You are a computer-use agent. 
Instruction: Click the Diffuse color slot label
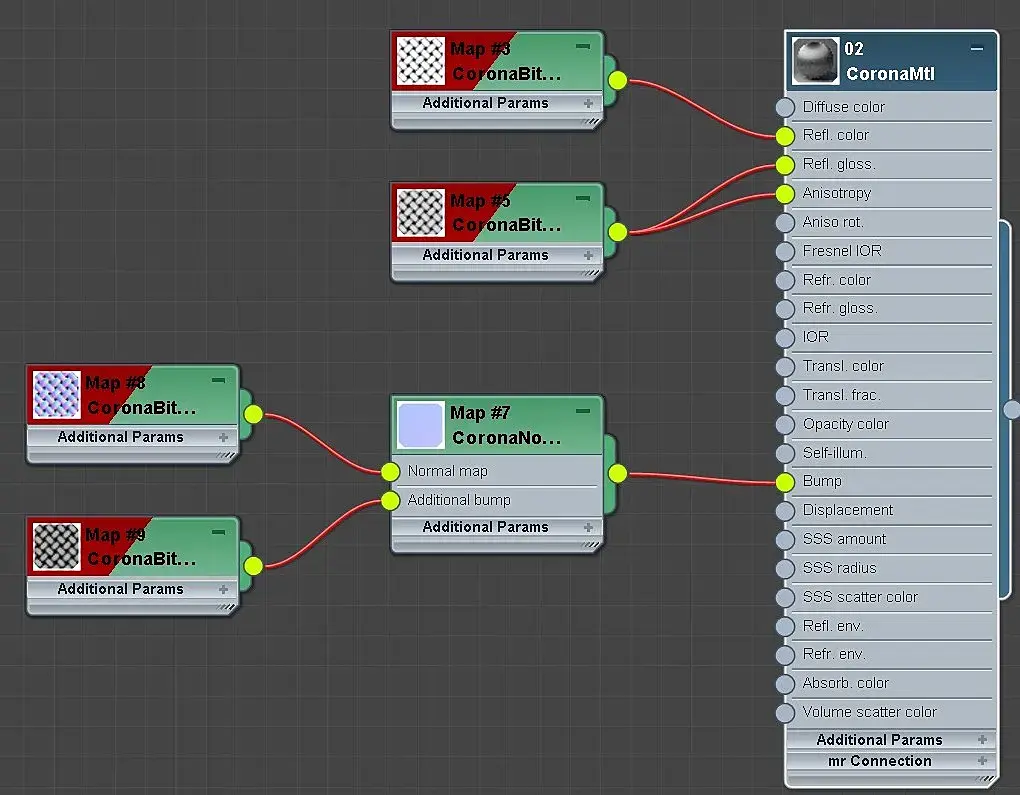click(x=844, y=107)
